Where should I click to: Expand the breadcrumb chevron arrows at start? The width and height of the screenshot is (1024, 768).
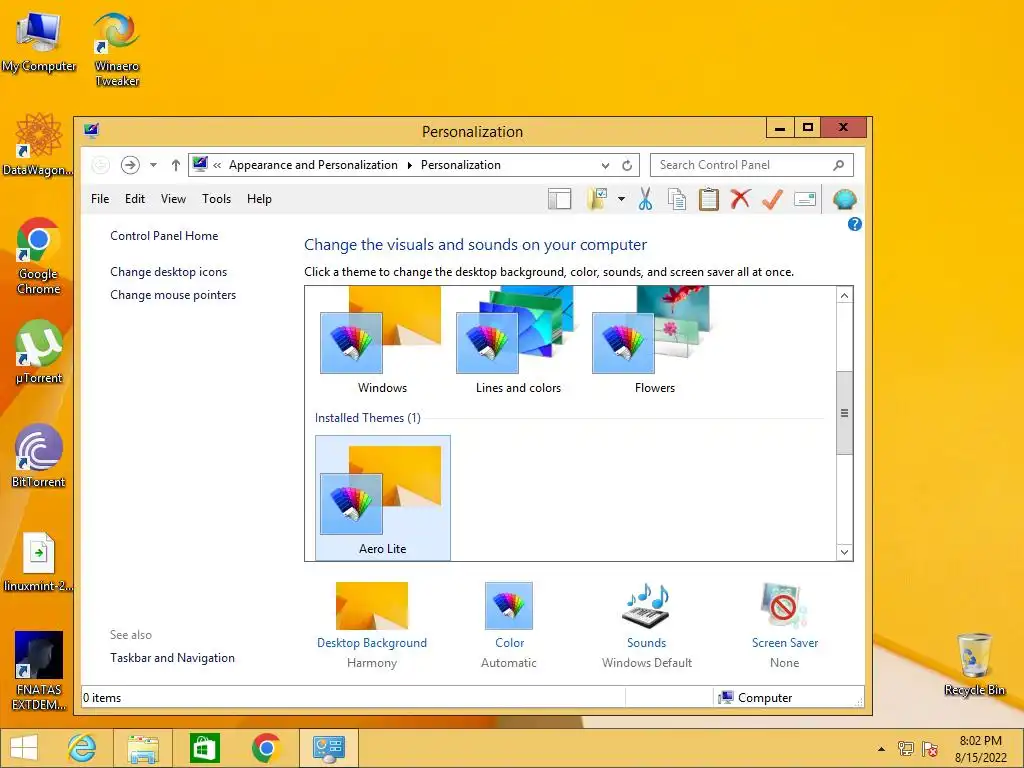tap(217, 165)
